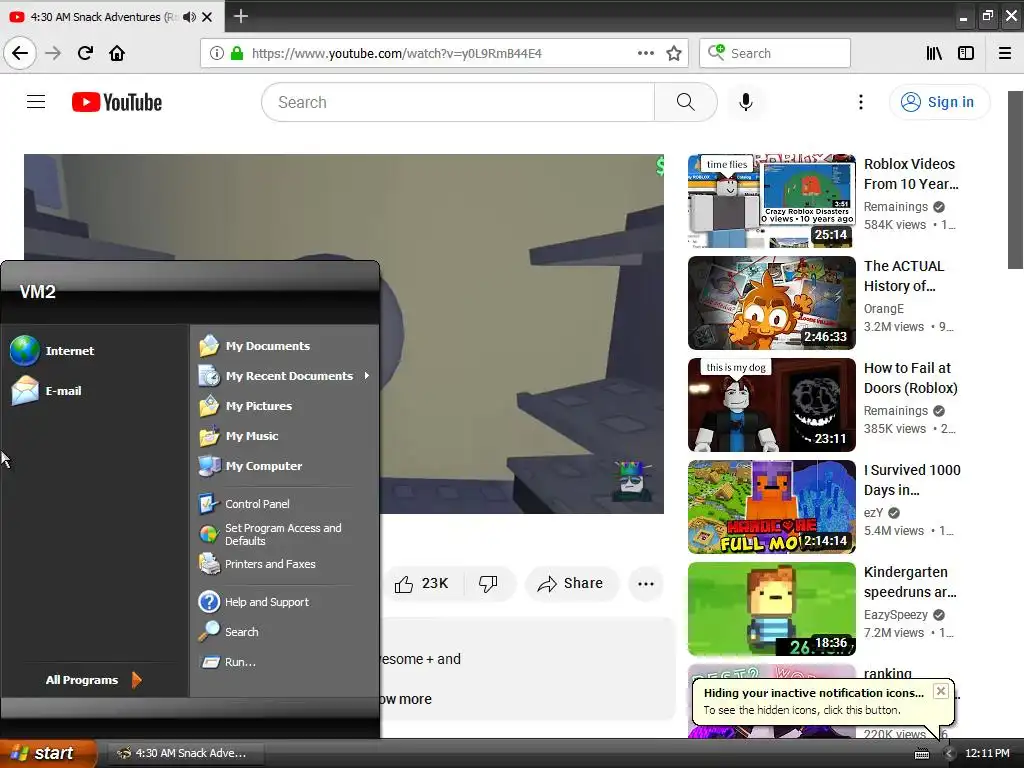
Task: Open the Firefox hamburger menu
Action: [1004, 54]
